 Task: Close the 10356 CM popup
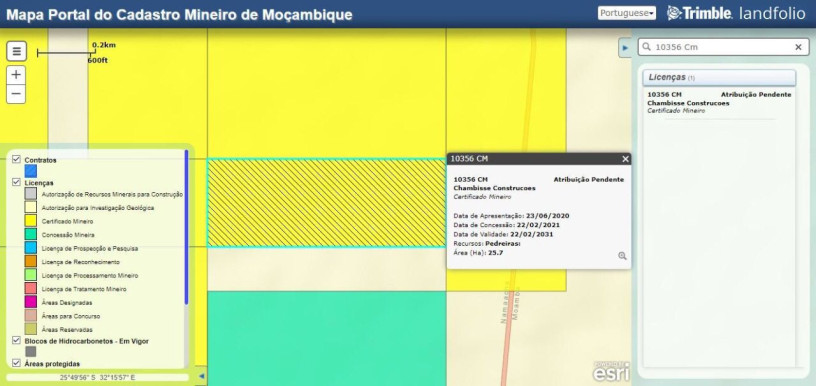point(626,159)
